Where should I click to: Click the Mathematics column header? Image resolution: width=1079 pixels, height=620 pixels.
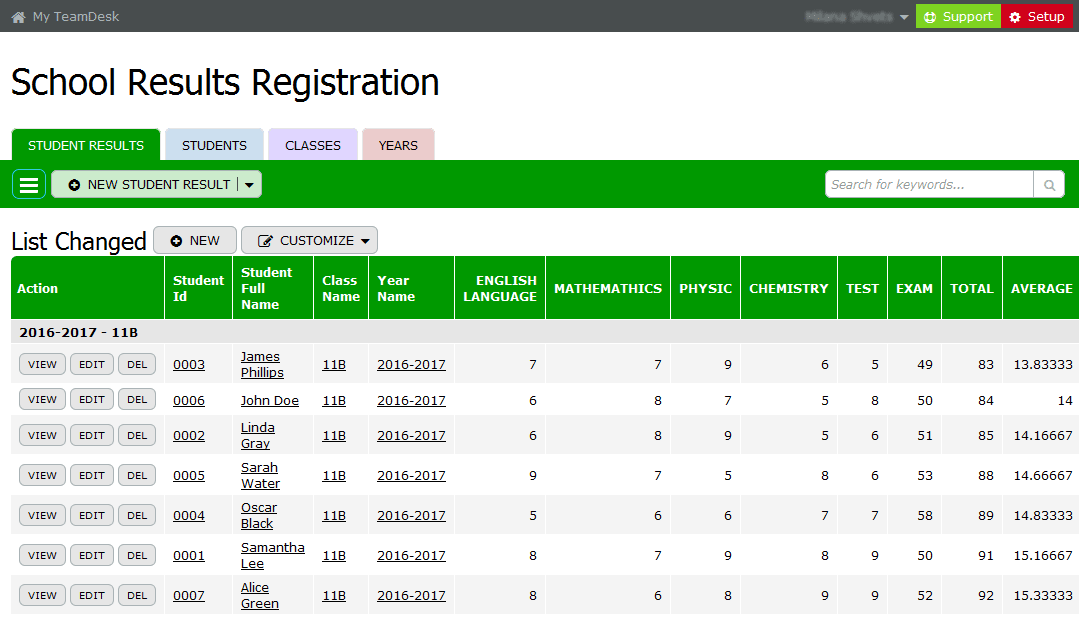pos(608,289)
